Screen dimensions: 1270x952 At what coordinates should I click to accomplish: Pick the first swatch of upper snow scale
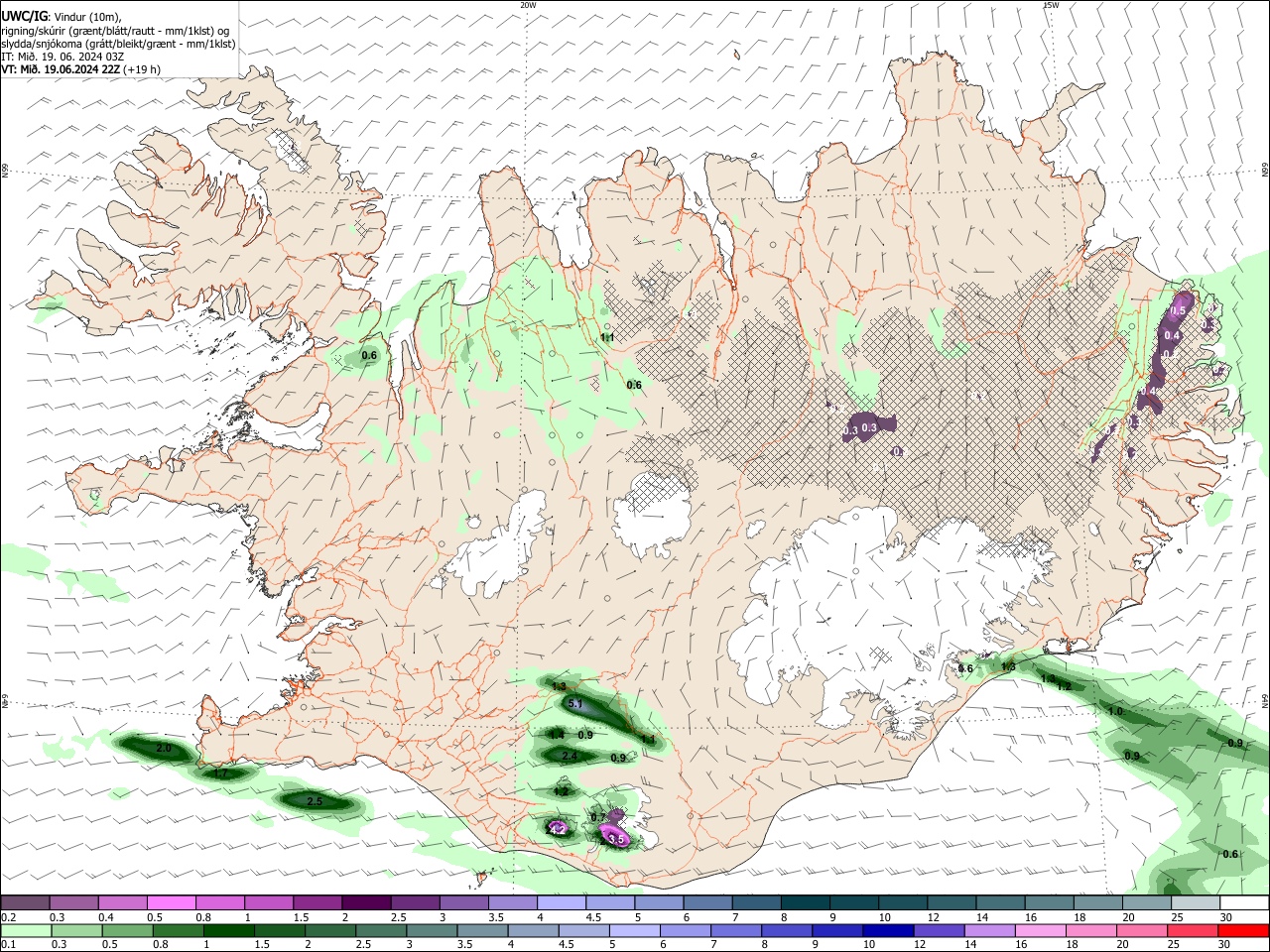coord(25,902)
